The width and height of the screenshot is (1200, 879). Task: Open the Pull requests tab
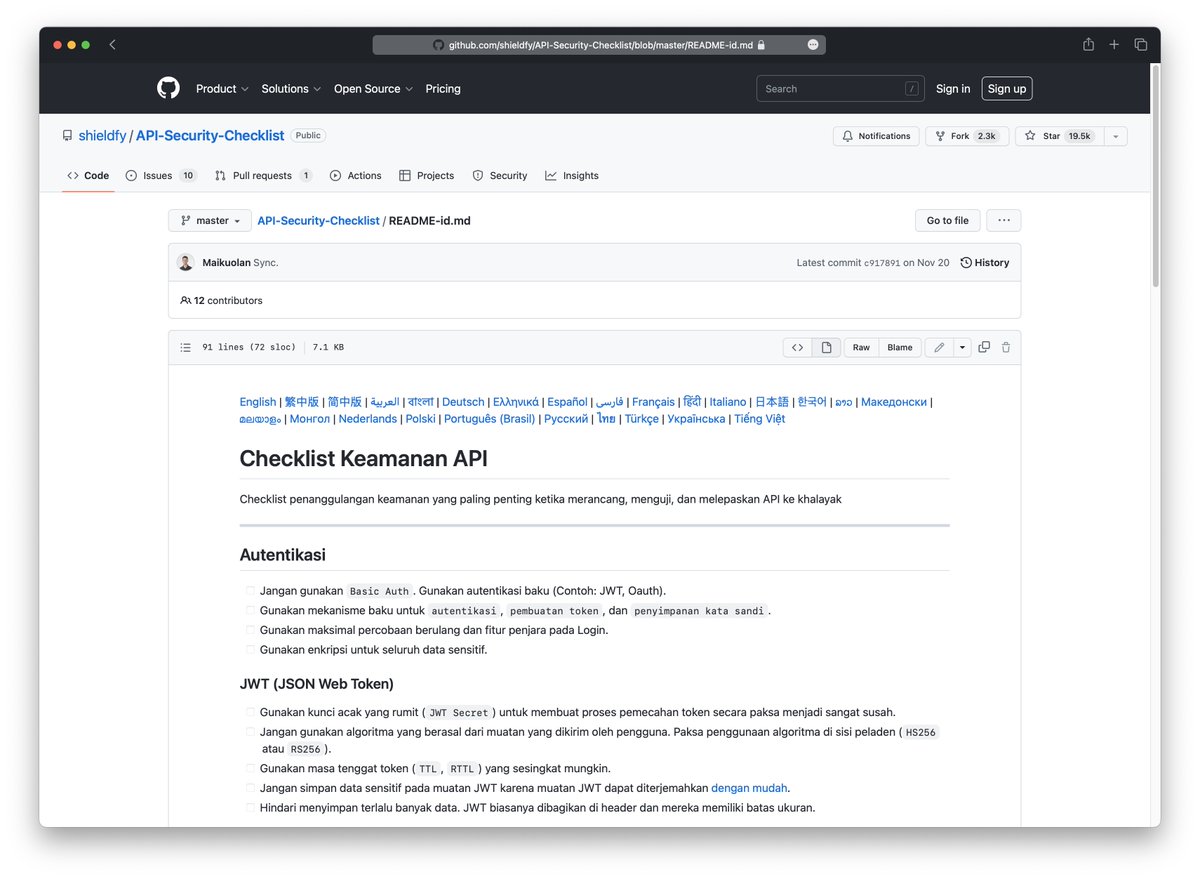click(263, 175)
